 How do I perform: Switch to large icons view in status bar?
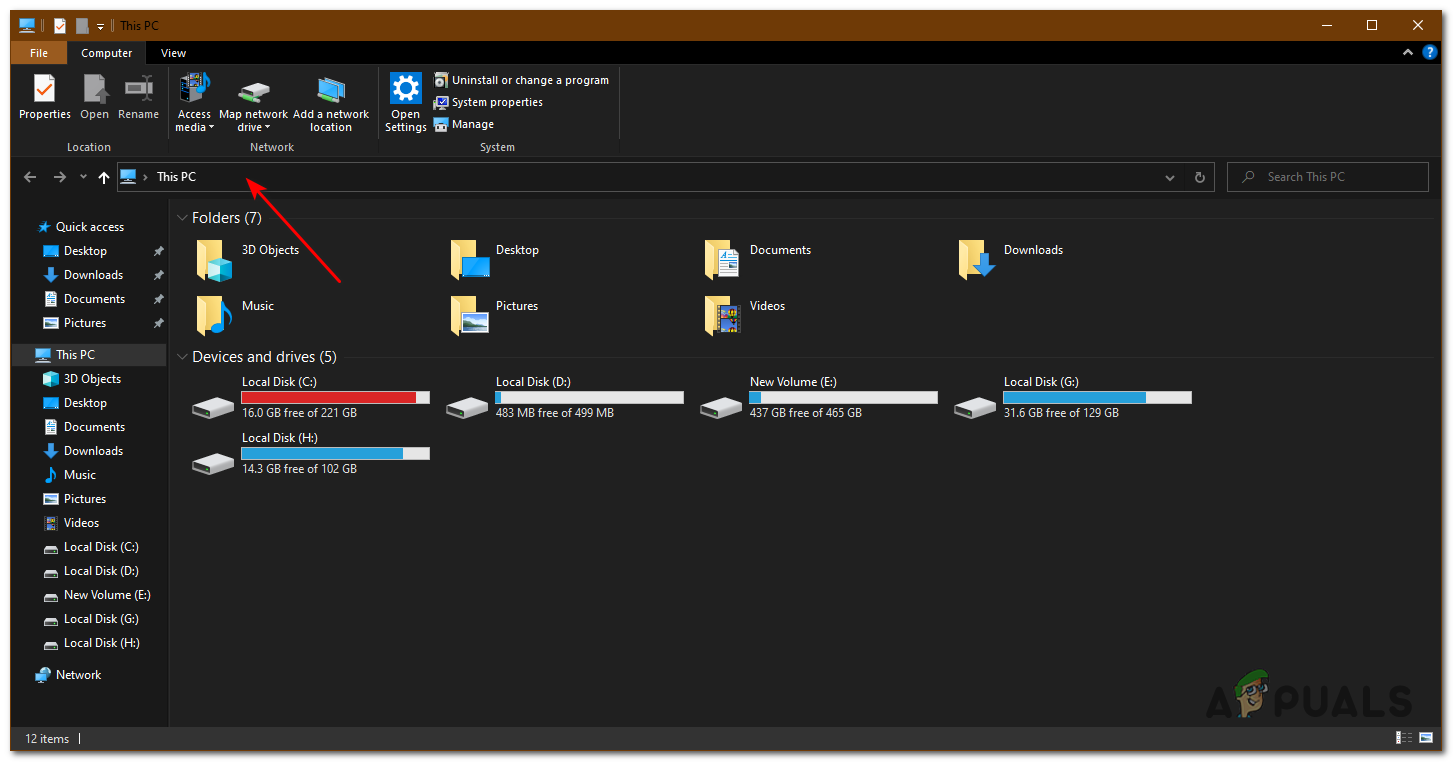pos(1428,738)
